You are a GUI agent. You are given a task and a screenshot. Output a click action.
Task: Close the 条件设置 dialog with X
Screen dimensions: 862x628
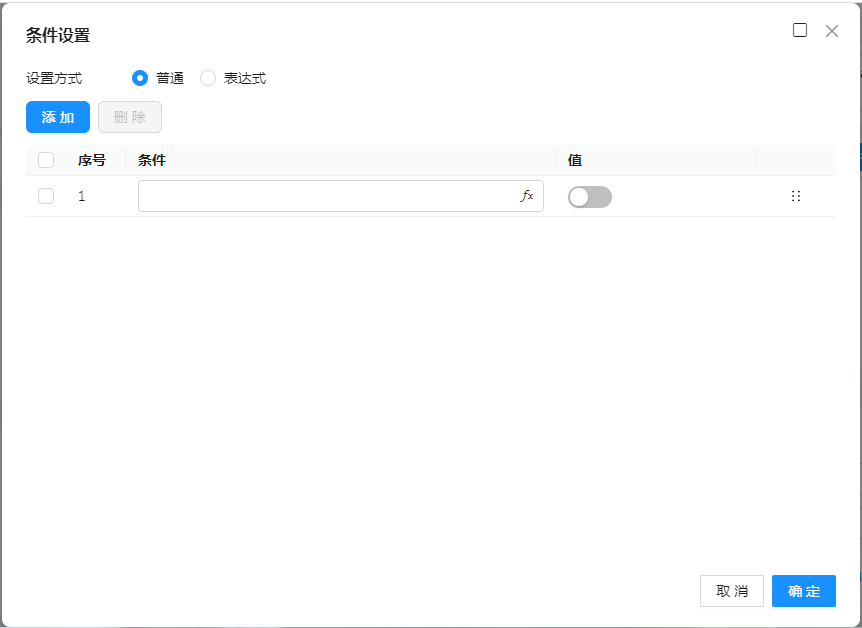832,31
